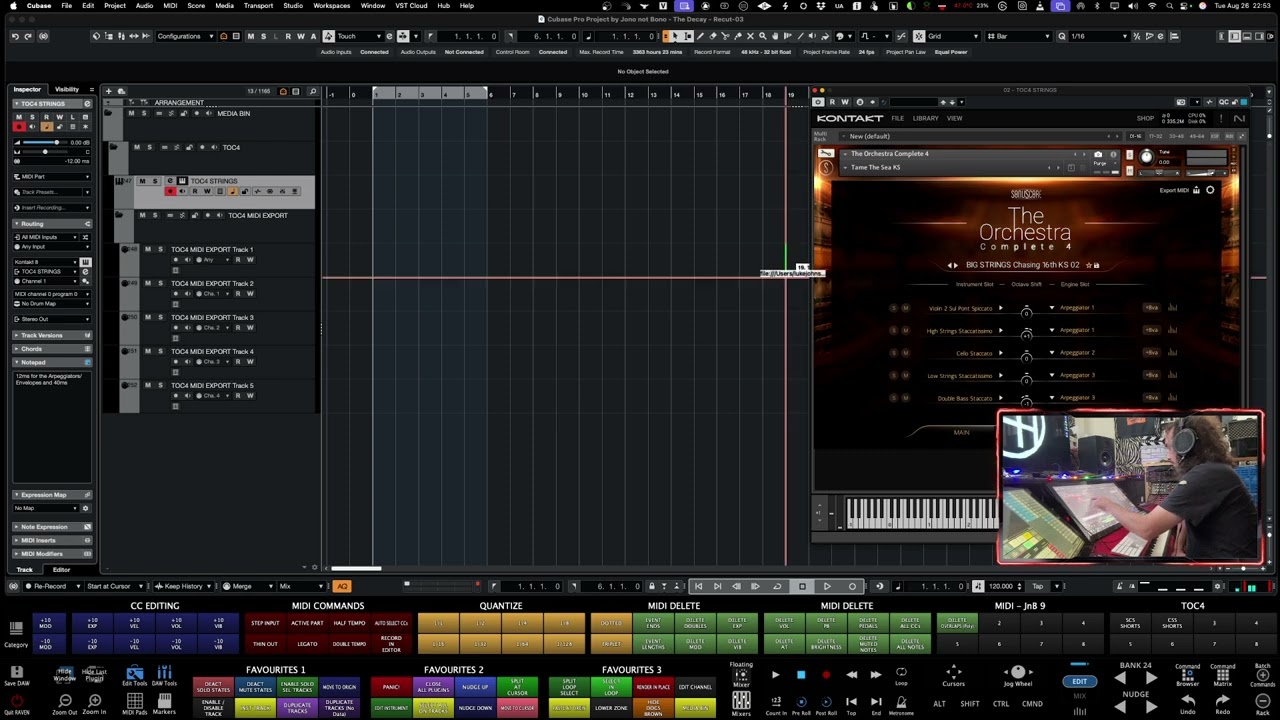The width and height of the screenshot is (1280, 720).
Task: Click the Floating Mixer icon
Action: 741,675
